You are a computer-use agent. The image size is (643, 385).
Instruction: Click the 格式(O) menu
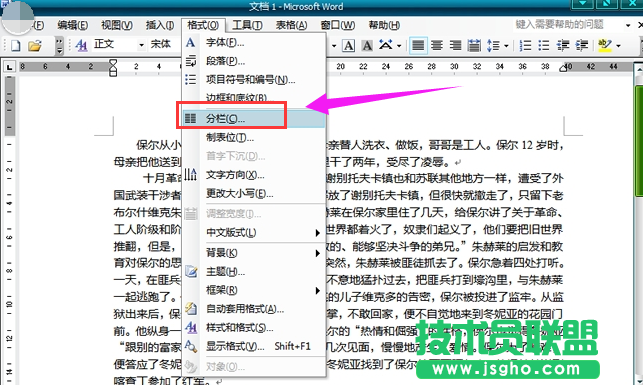tap(203, 25)
